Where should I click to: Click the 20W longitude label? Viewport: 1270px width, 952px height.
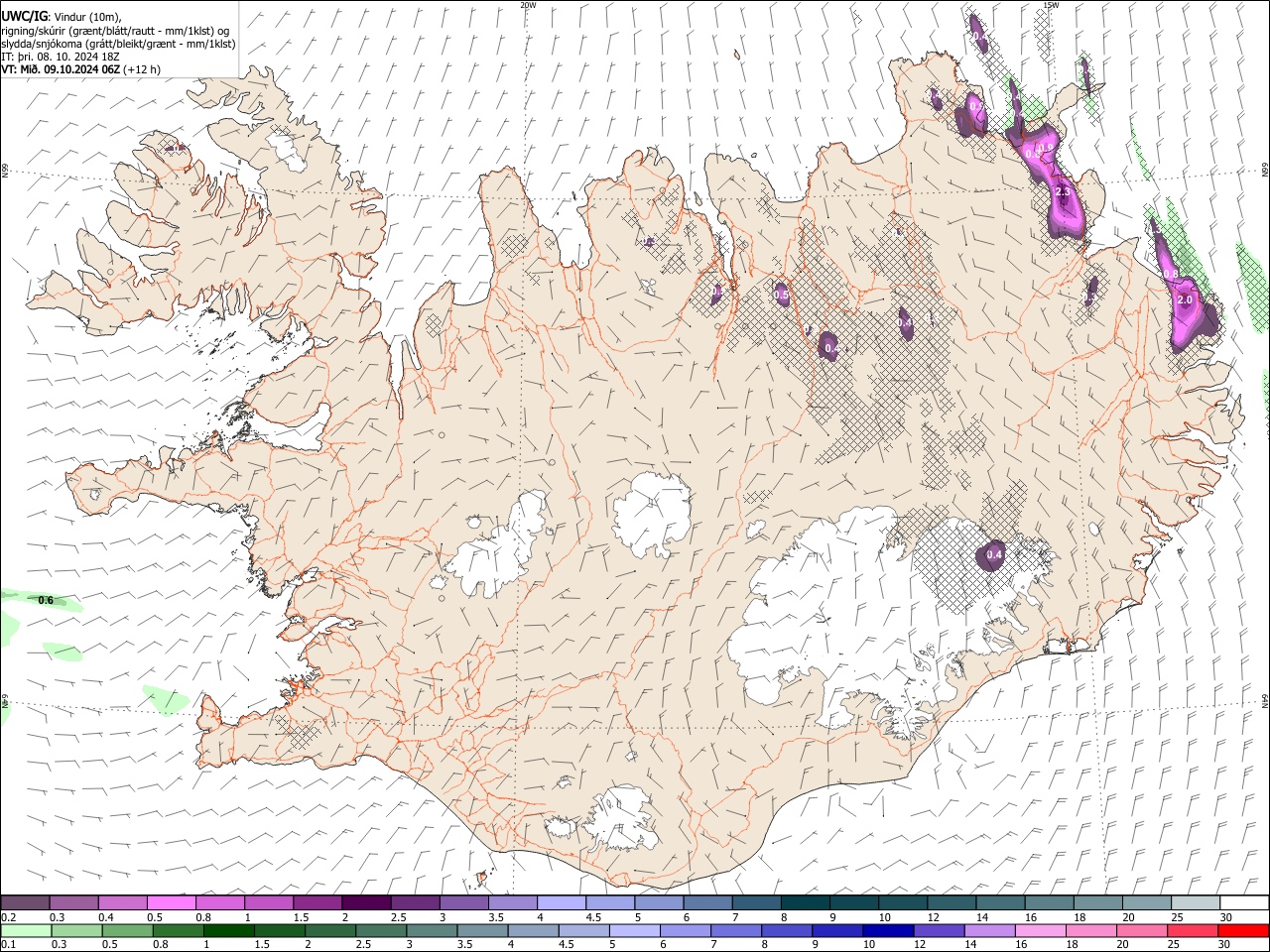click(x=528, y=5)
